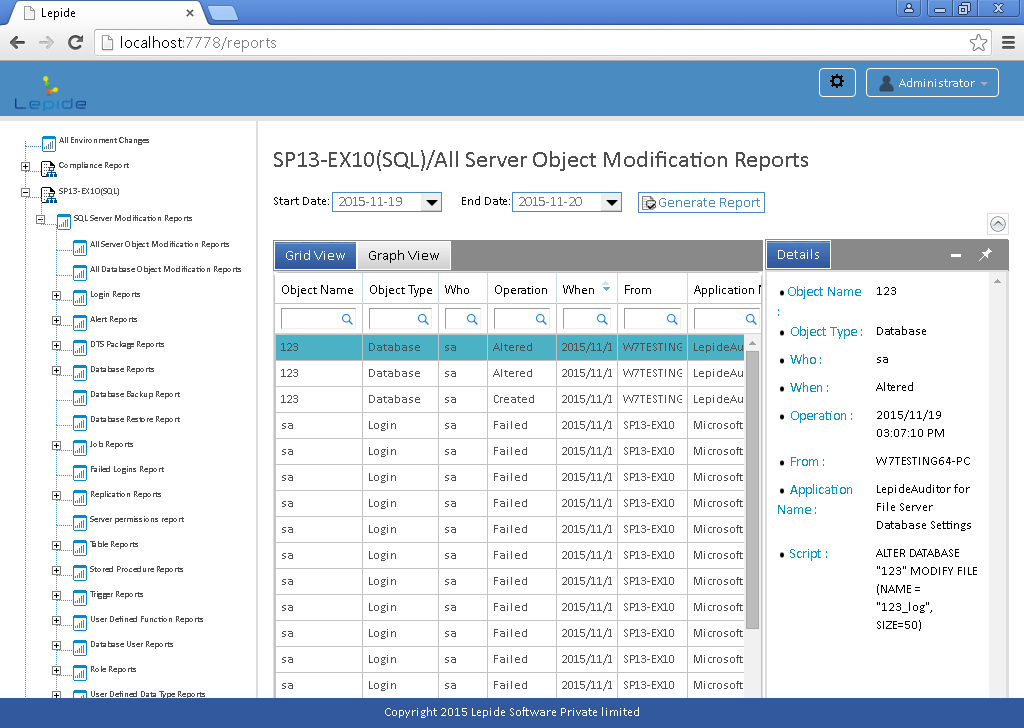The height and width of the screenshot is (728, 1024).
Task: Expand the Table Reports node
Action: (56, 545)
